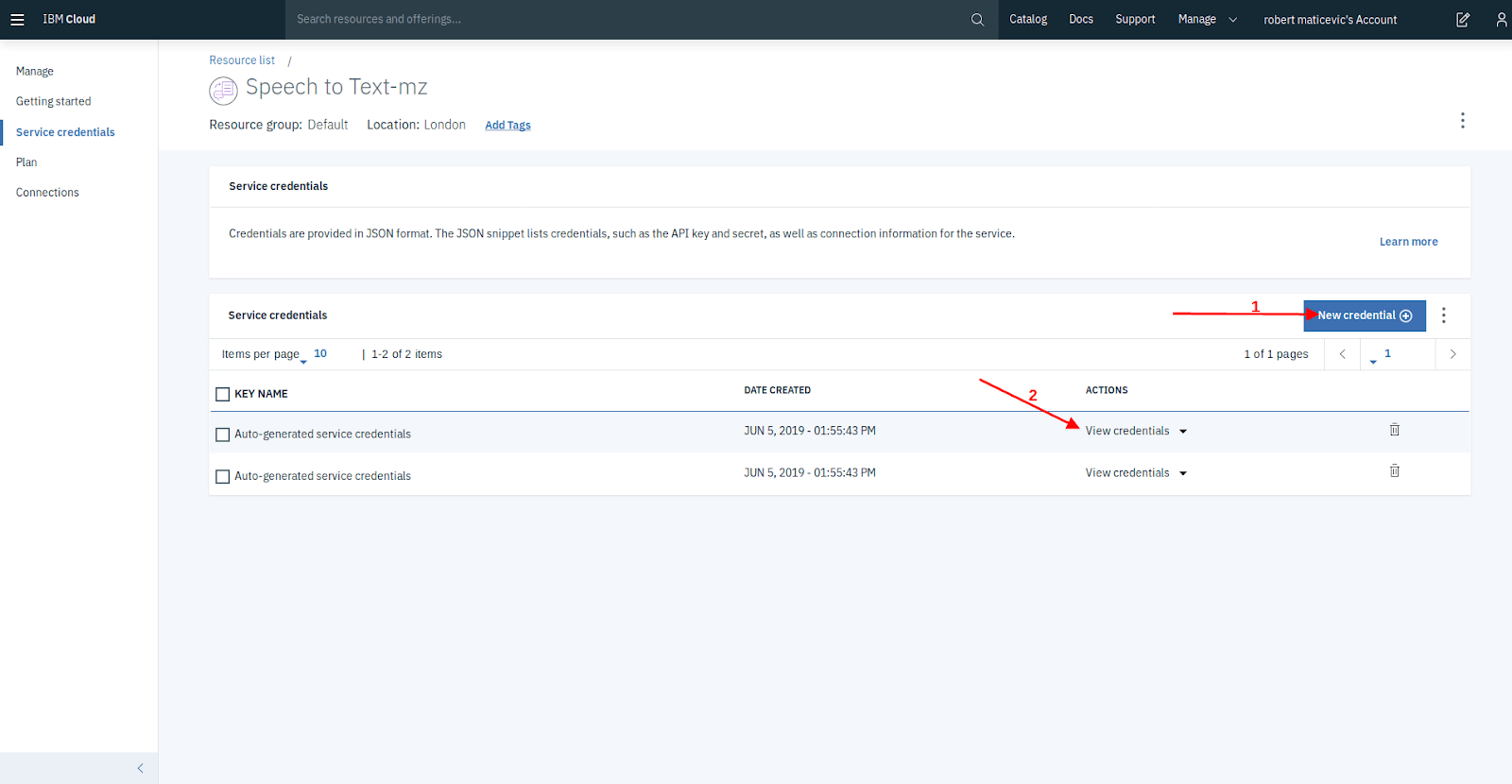
Task: Click the search magnifier icon
Action: click(x=977, y=19)
